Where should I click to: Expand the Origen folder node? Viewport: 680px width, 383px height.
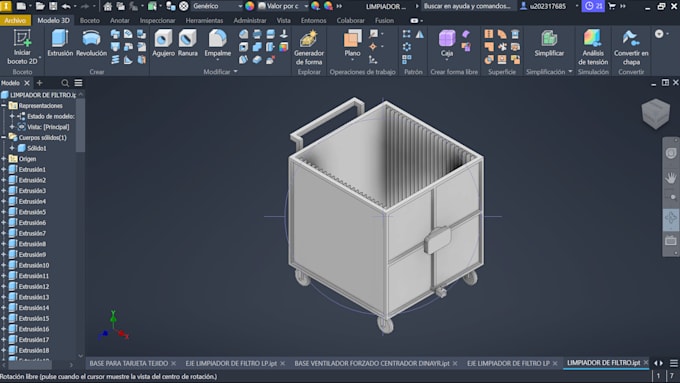[3, 159]
